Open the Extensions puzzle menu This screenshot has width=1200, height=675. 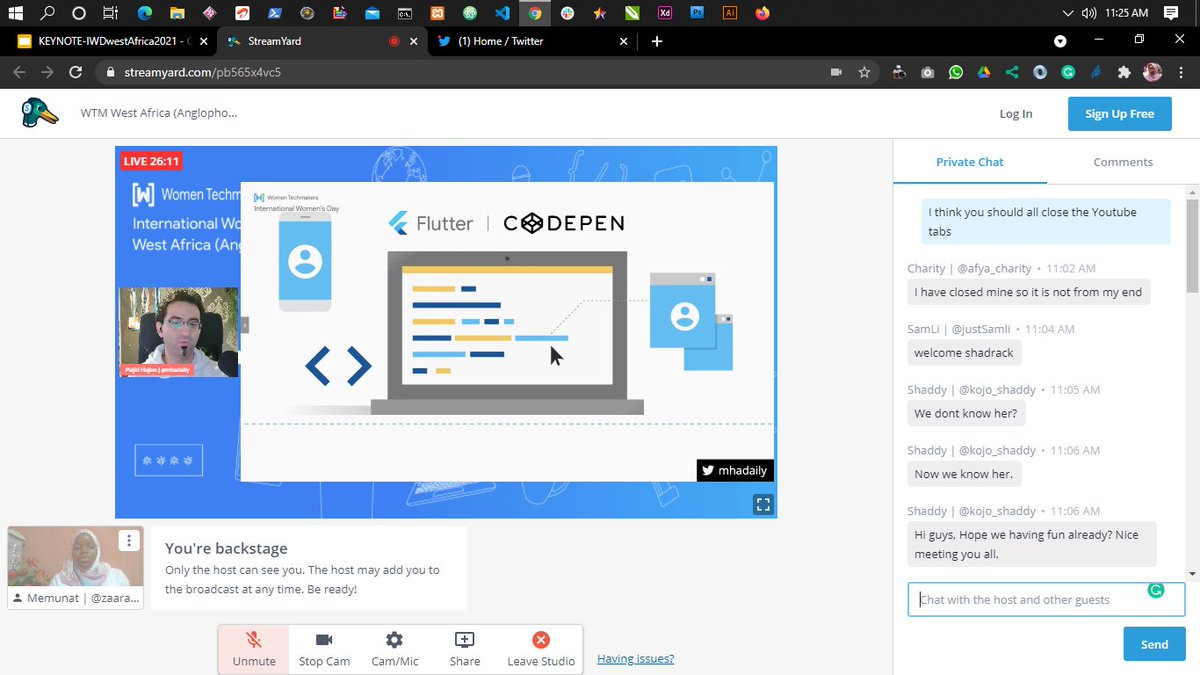pos(1124,73)
